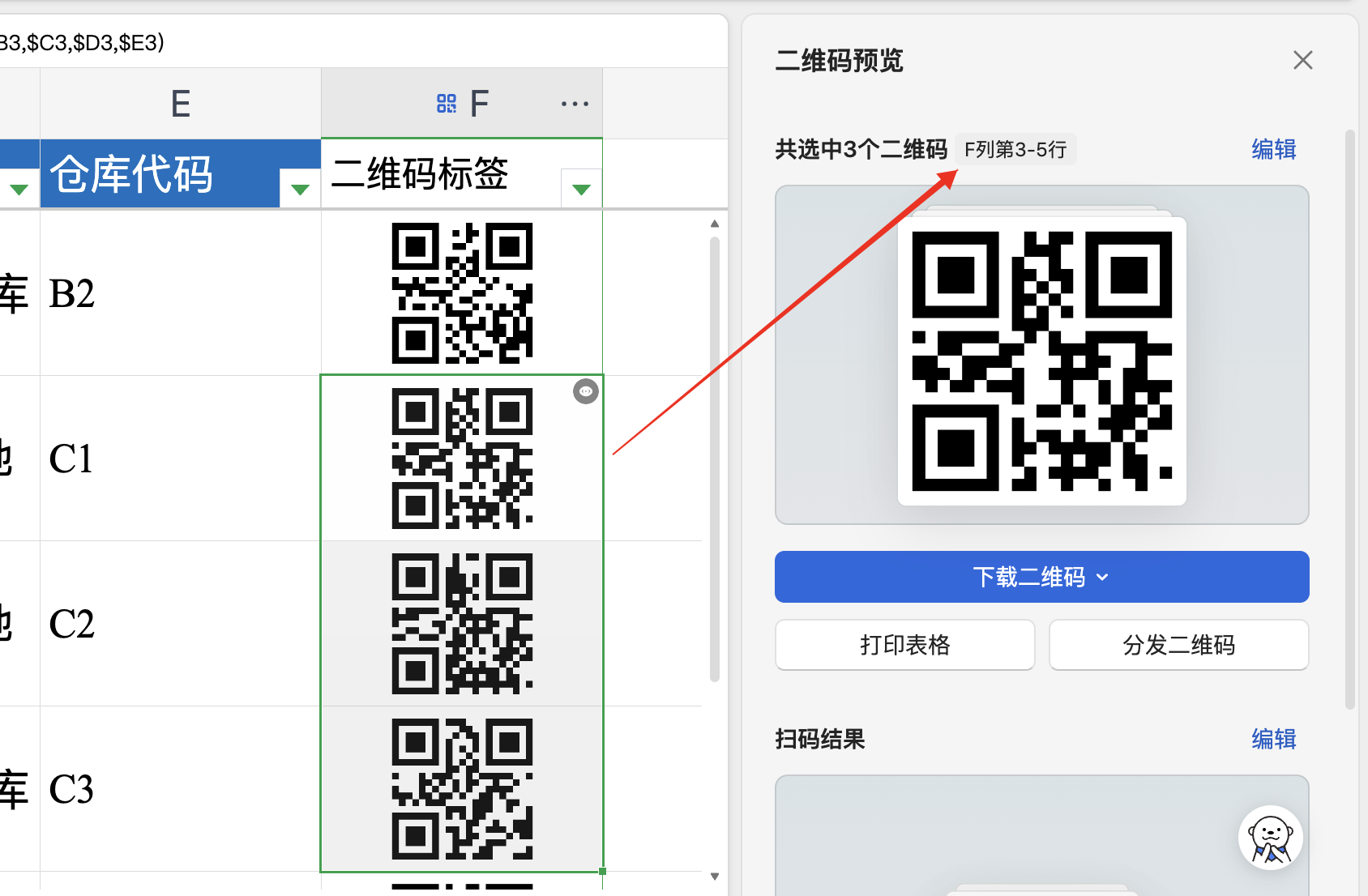
Task: Click the selection fill handle below C3 QR
Action: tap(602, 872)
